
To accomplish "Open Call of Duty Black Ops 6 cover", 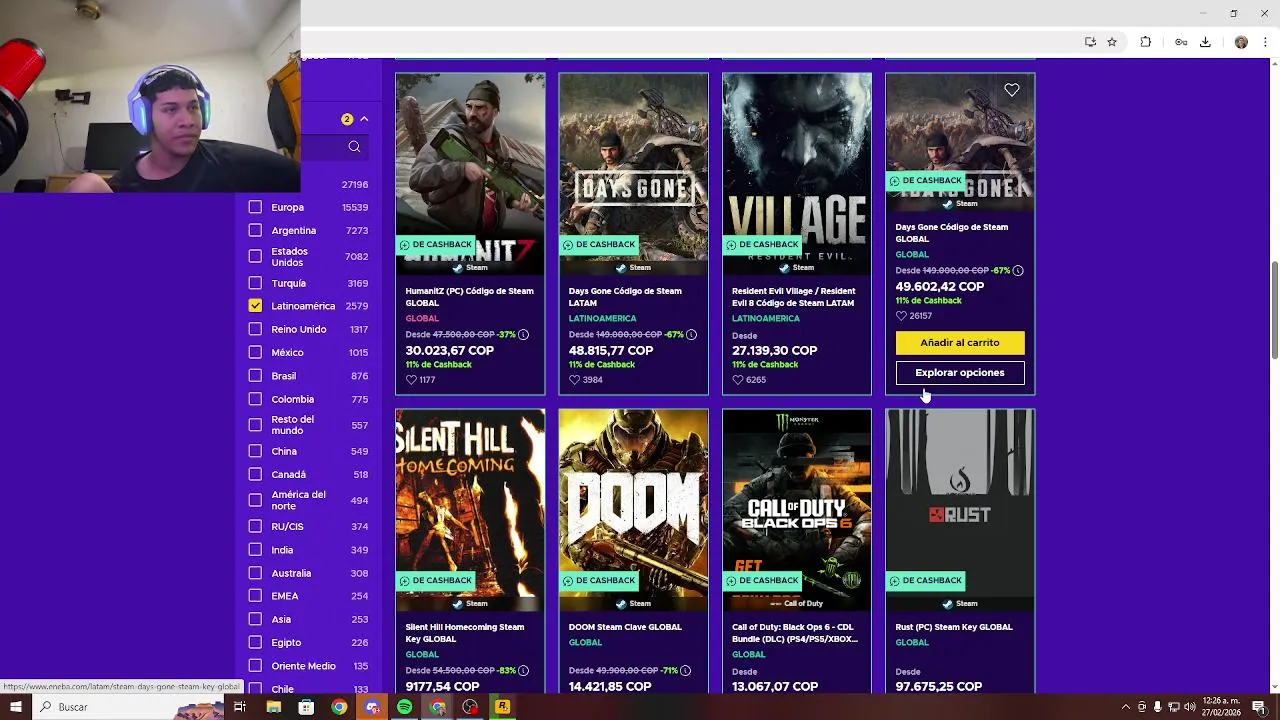I will point(797,509).
